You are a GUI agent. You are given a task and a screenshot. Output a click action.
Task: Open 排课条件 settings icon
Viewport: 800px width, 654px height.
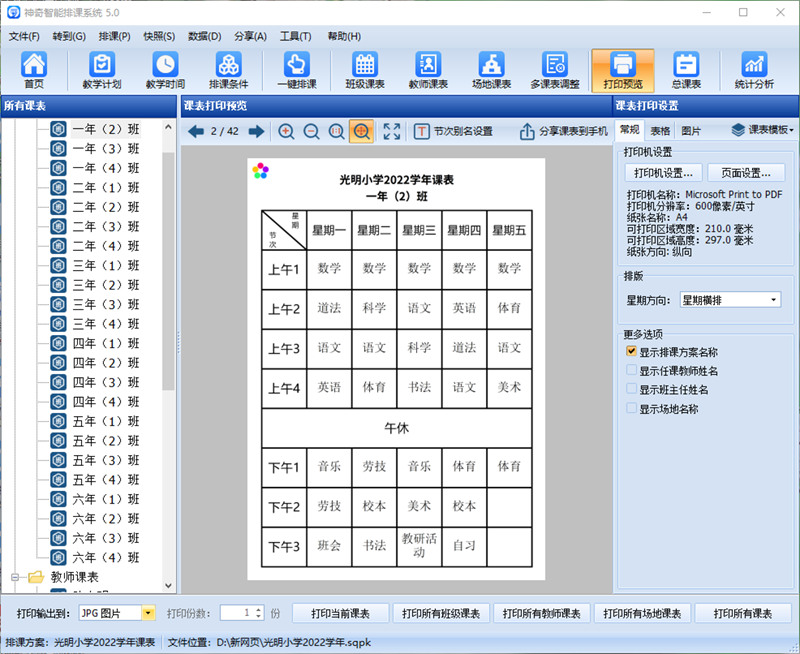tap(229, 70)
